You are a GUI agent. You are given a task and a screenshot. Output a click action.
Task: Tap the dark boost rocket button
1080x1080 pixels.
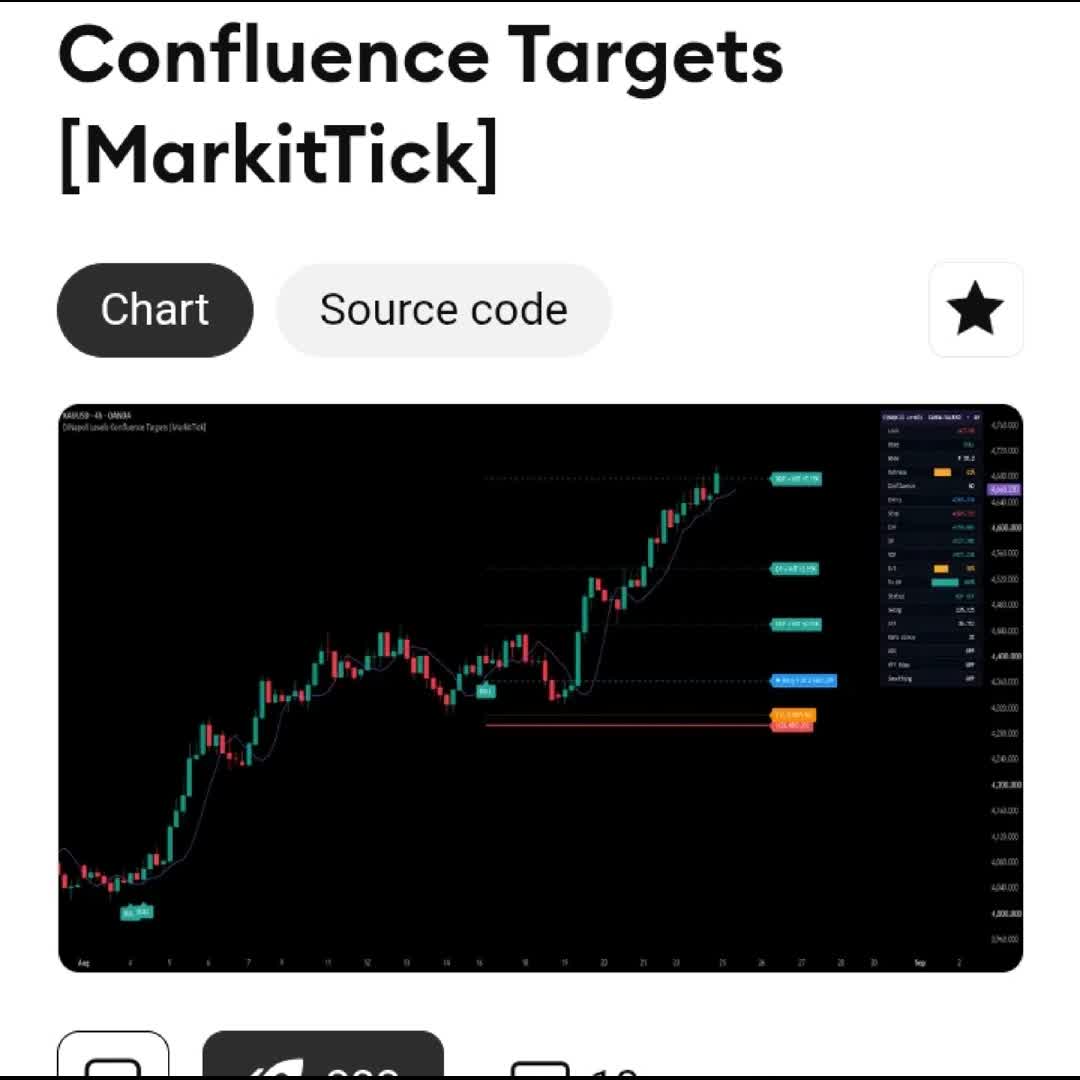[x=323, y=1055]
